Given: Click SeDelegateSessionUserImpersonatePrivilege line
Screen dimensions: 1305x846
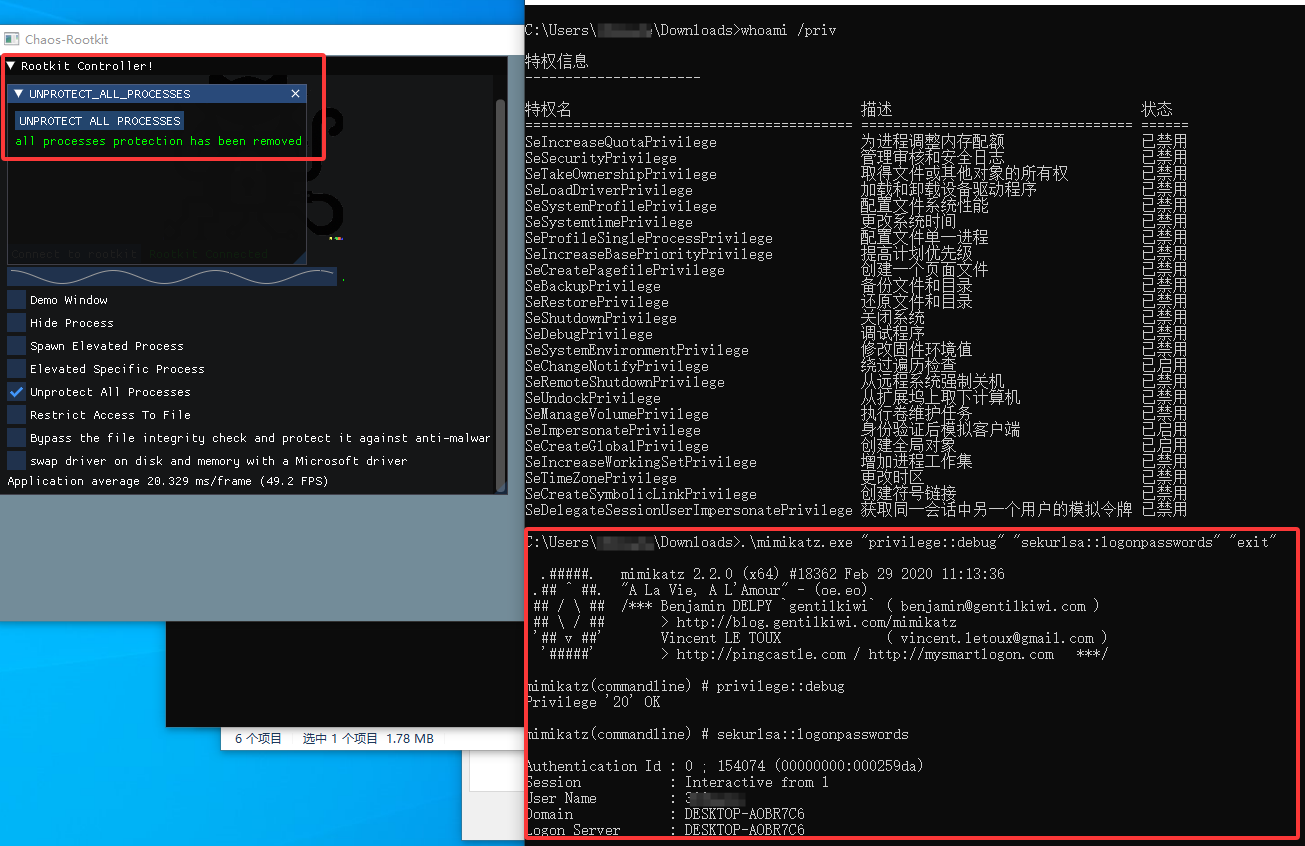Looking at the screenshot, I should [x=689, y=510].
